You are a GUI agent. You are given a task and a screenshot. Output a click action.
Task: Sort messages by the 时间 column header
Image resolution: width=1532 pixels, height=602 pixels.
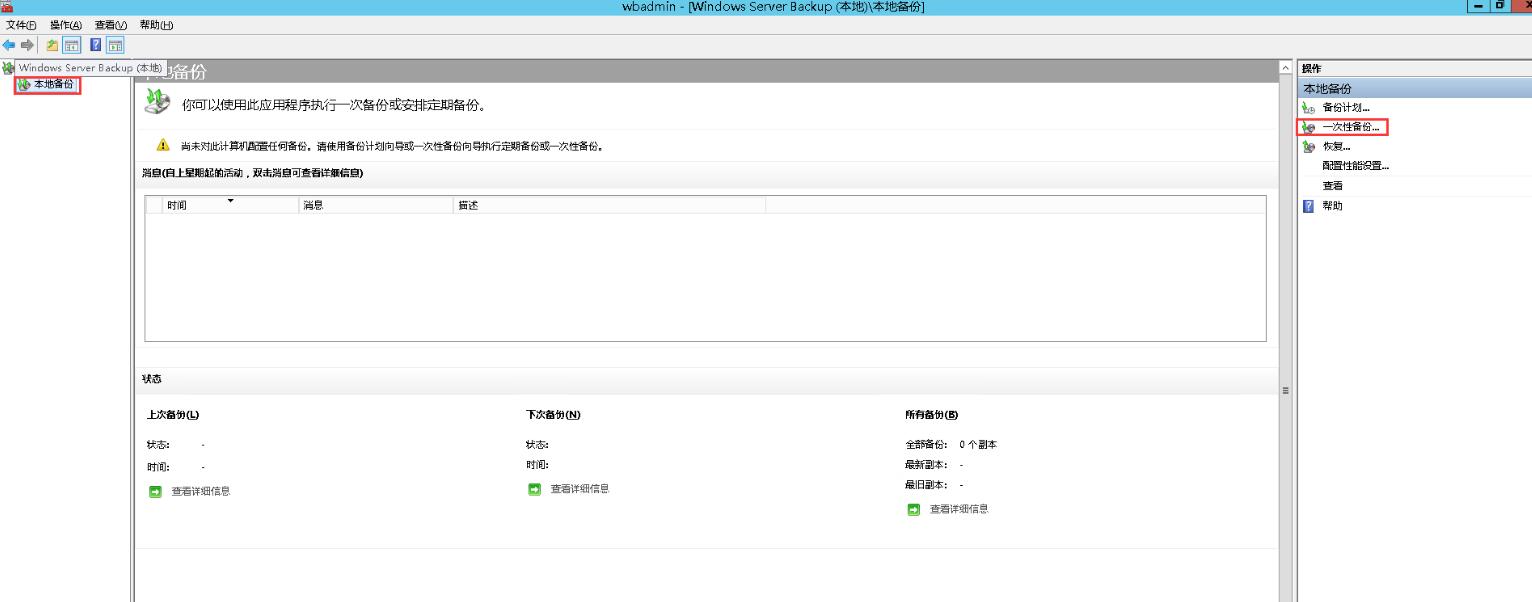coord(231,205)
